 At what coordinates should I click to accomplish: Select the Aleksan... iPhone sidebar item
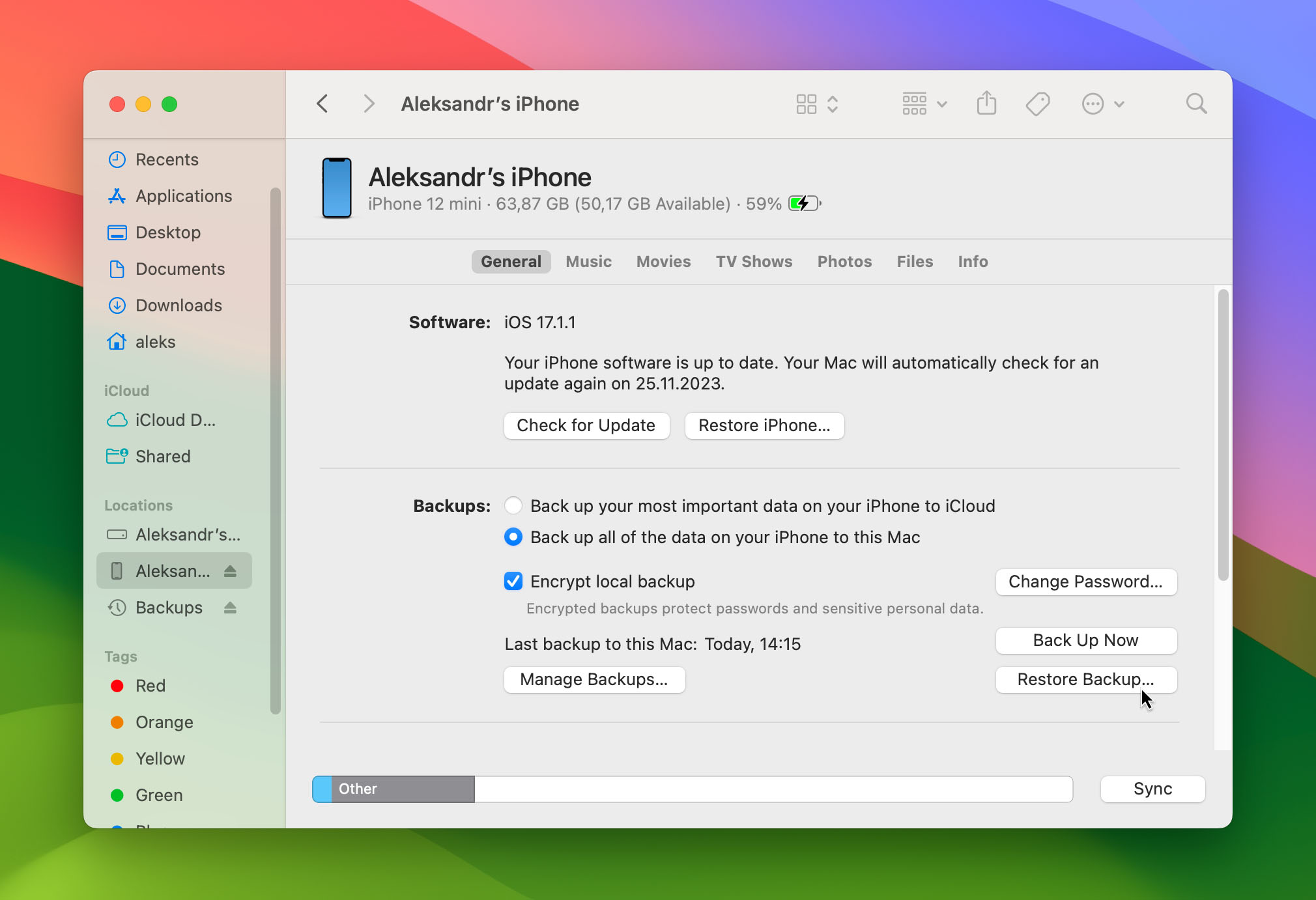point(173,571)
